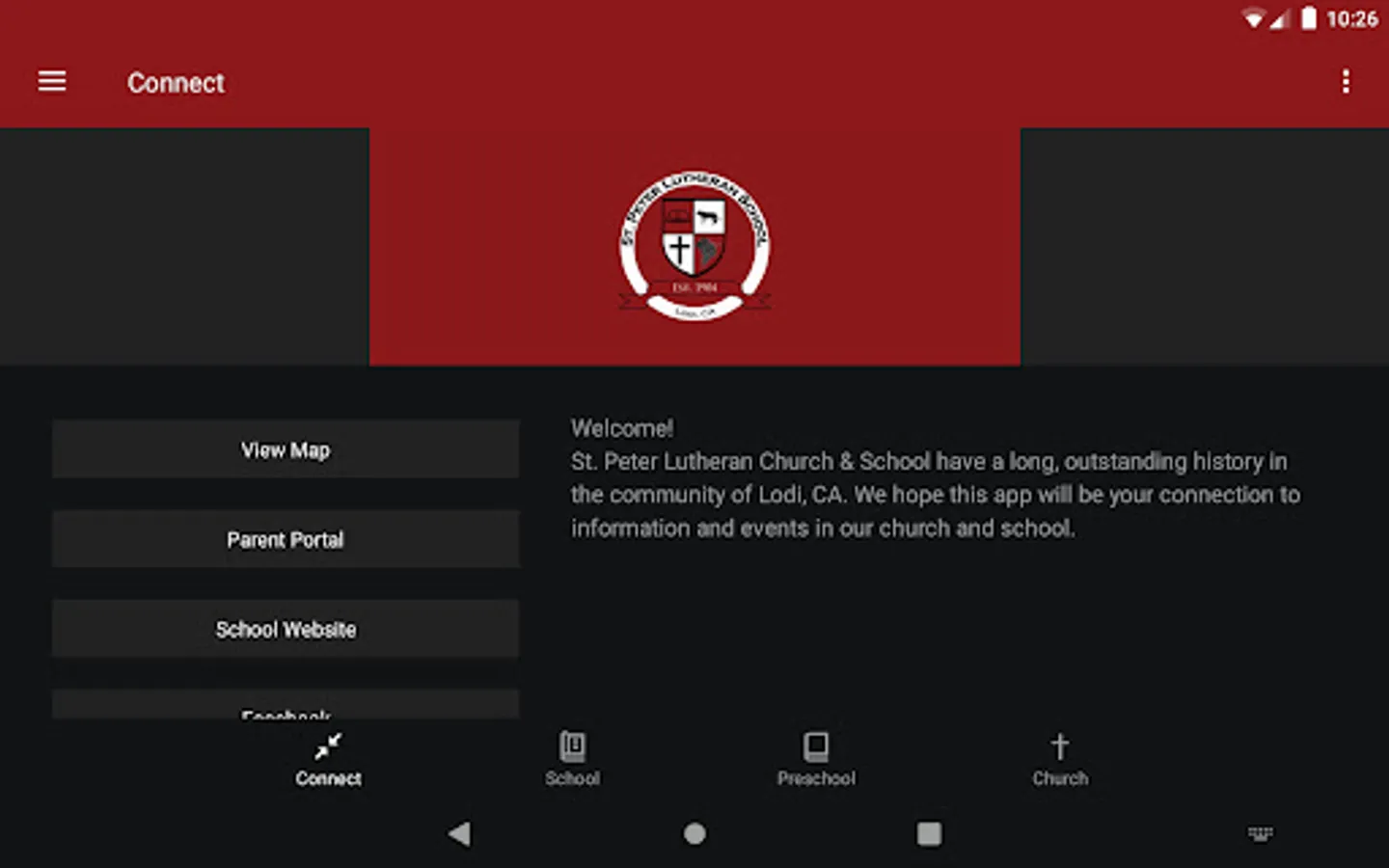Visit the School Website button
1389x868 pixels.
pos(286,629)
